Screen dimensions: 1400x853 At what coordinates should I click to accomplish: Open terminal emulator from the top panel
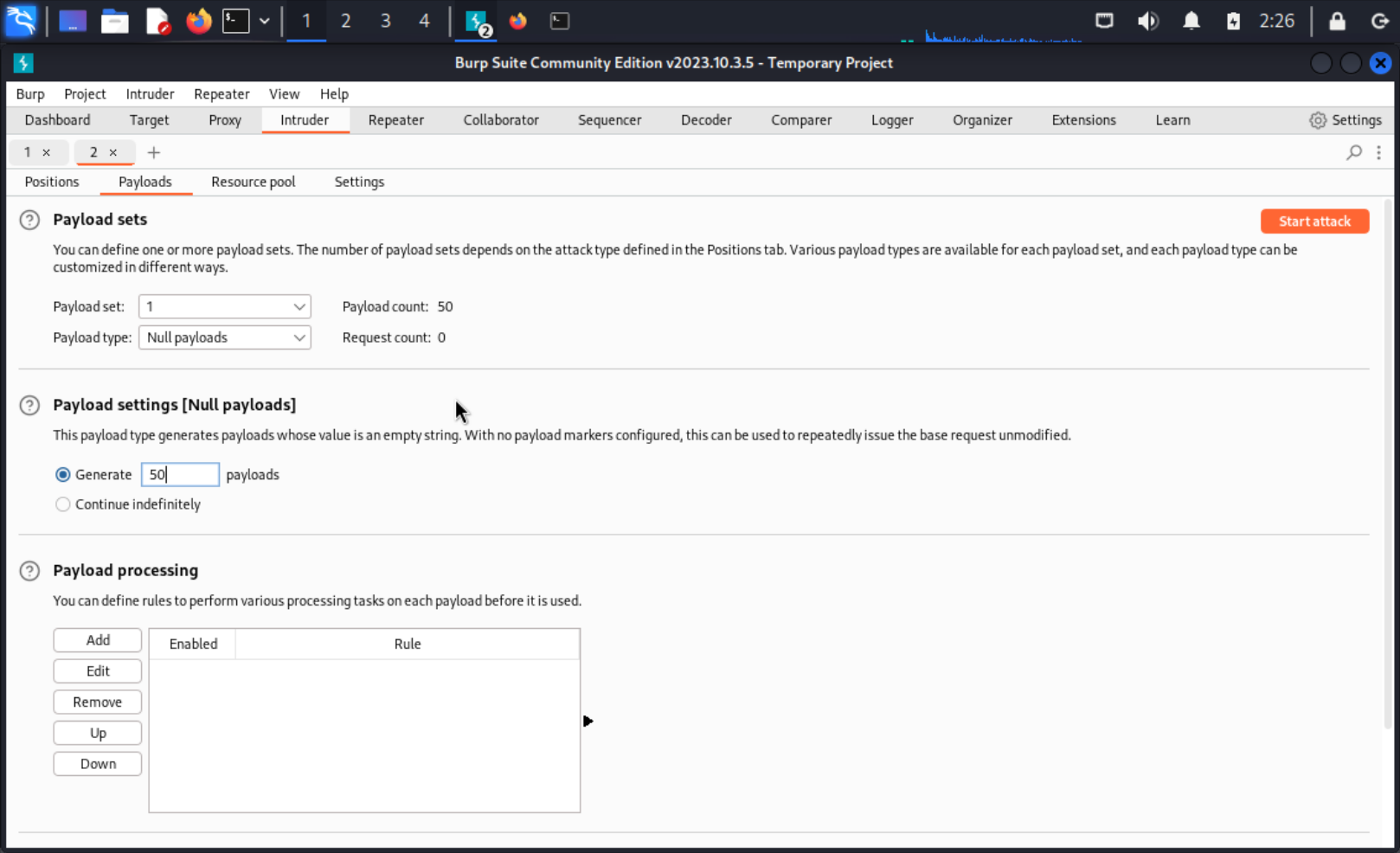click(x=236, y=21)
